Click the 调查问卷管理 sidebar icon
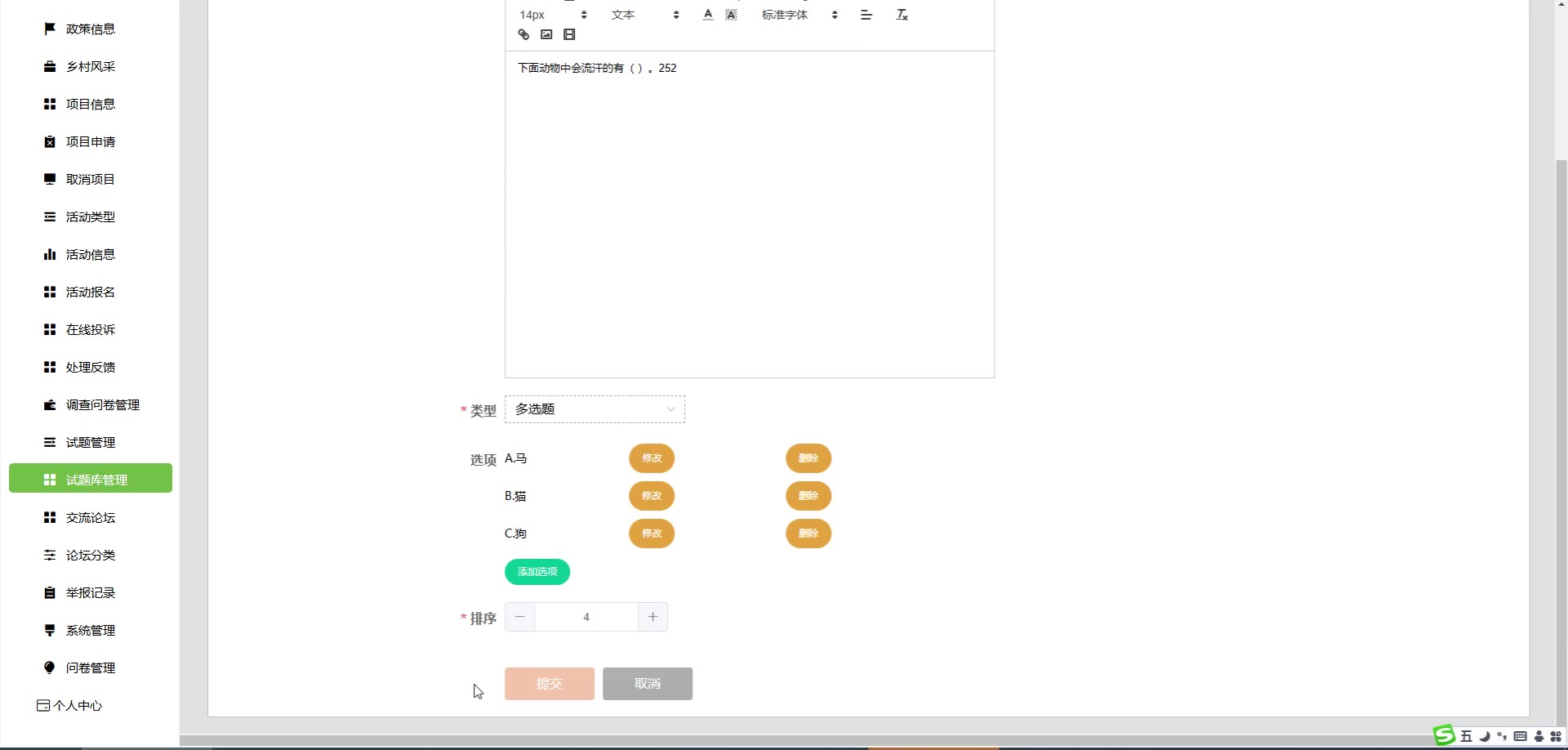Screen dimensions: 1568x750 50,404
